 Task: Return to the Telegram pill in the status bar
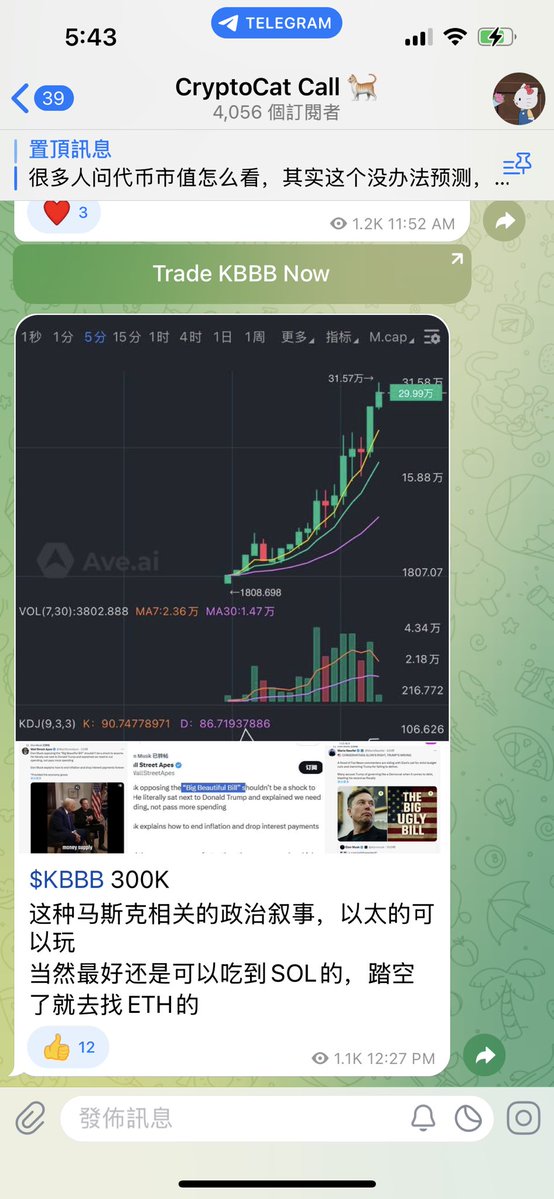click(x=276, y=23)
